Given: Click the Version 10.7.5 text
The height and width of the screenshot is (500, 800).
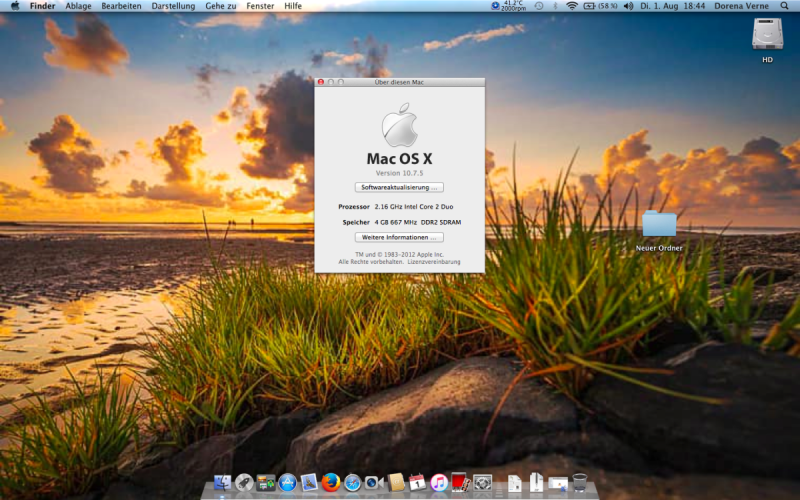Looking at the screenshot, I should [x=399, y=173].
